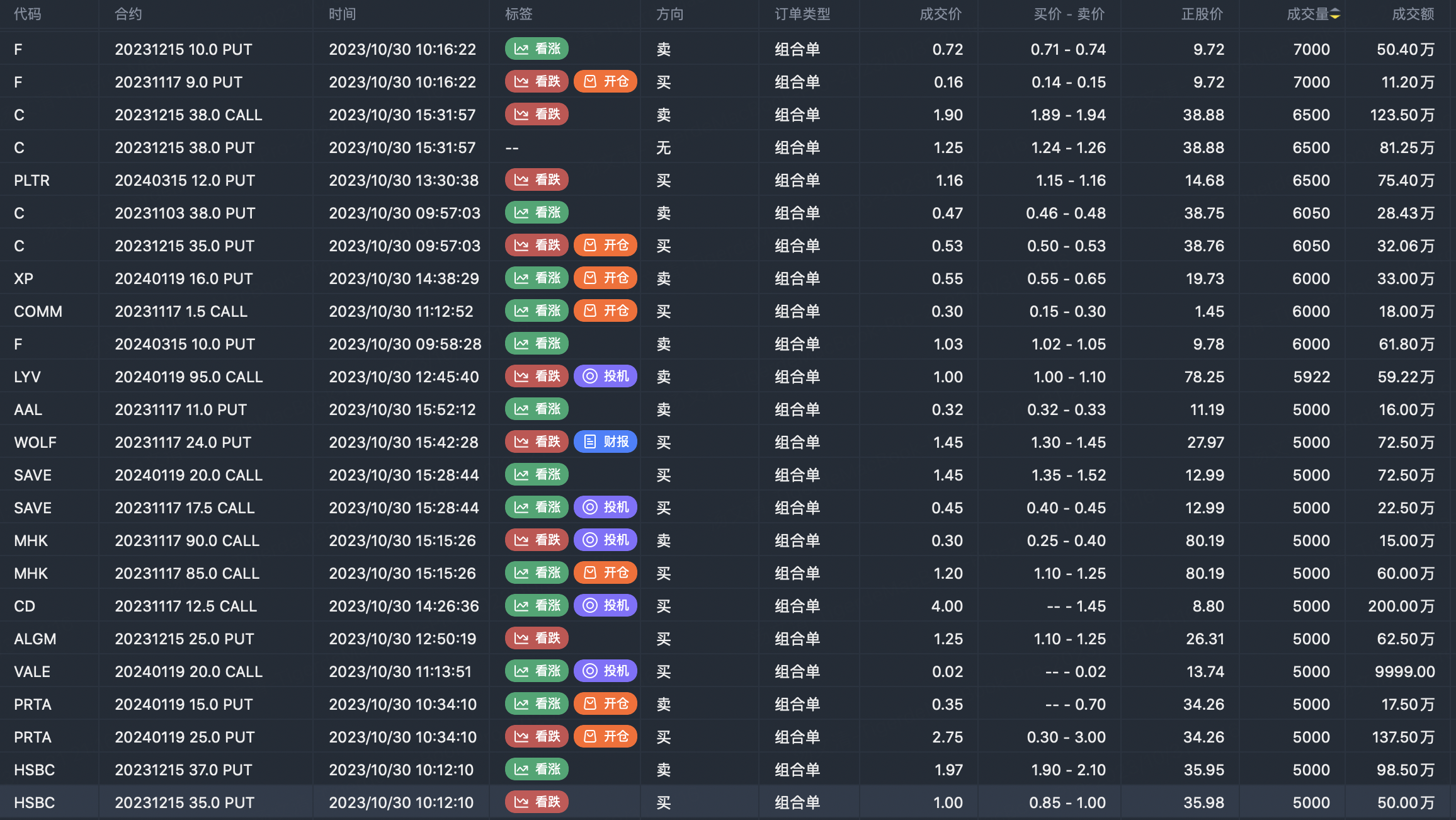Click 看涨 tag on F 20240315 10.0 PUT row

[537, 344]
